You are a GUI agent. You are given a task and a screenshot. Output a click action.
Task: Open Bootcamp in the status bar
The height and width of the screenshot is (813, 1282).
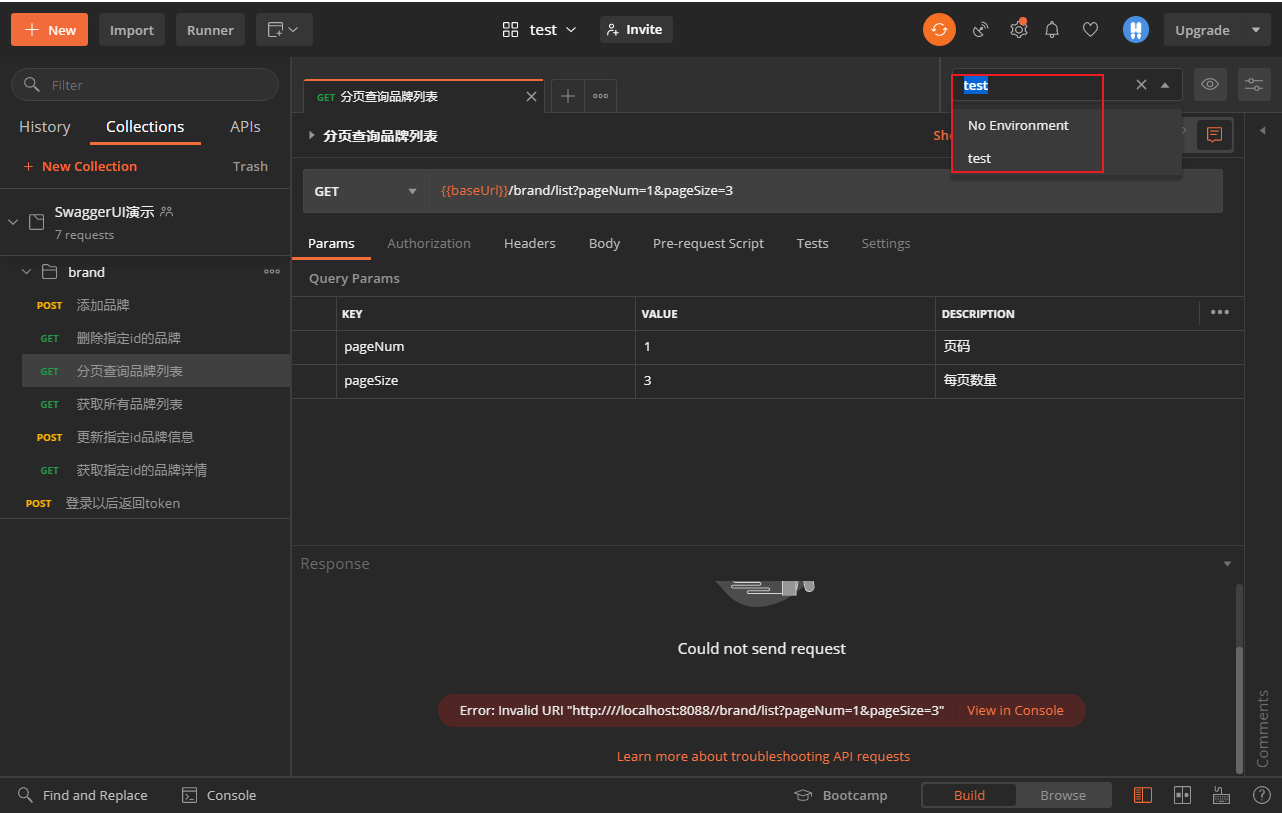point(841,795)
